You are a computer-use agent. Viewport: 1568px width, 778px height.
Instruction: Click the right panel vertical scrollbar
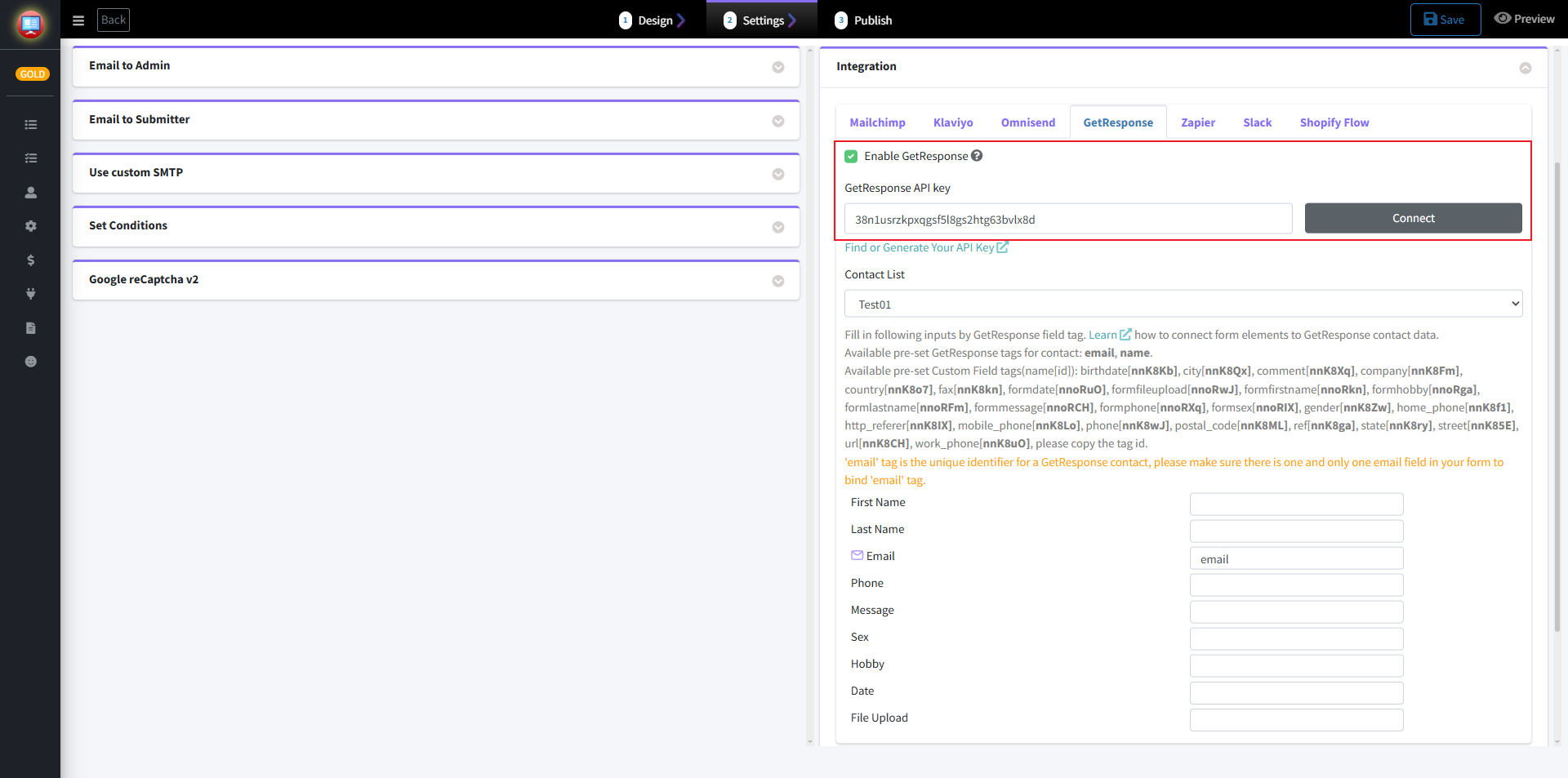(x=1557, y=396)
